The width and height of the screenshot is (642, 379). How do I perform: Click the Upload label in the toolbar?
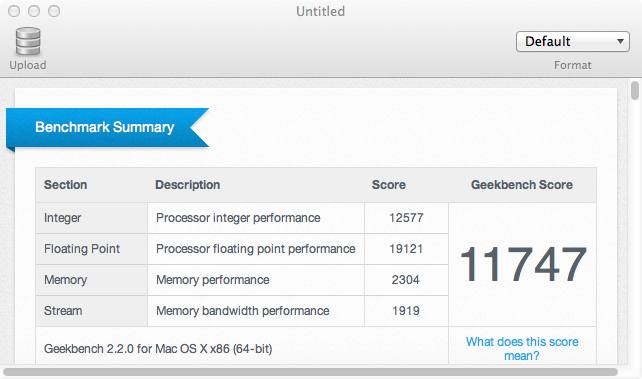(28, 65)
